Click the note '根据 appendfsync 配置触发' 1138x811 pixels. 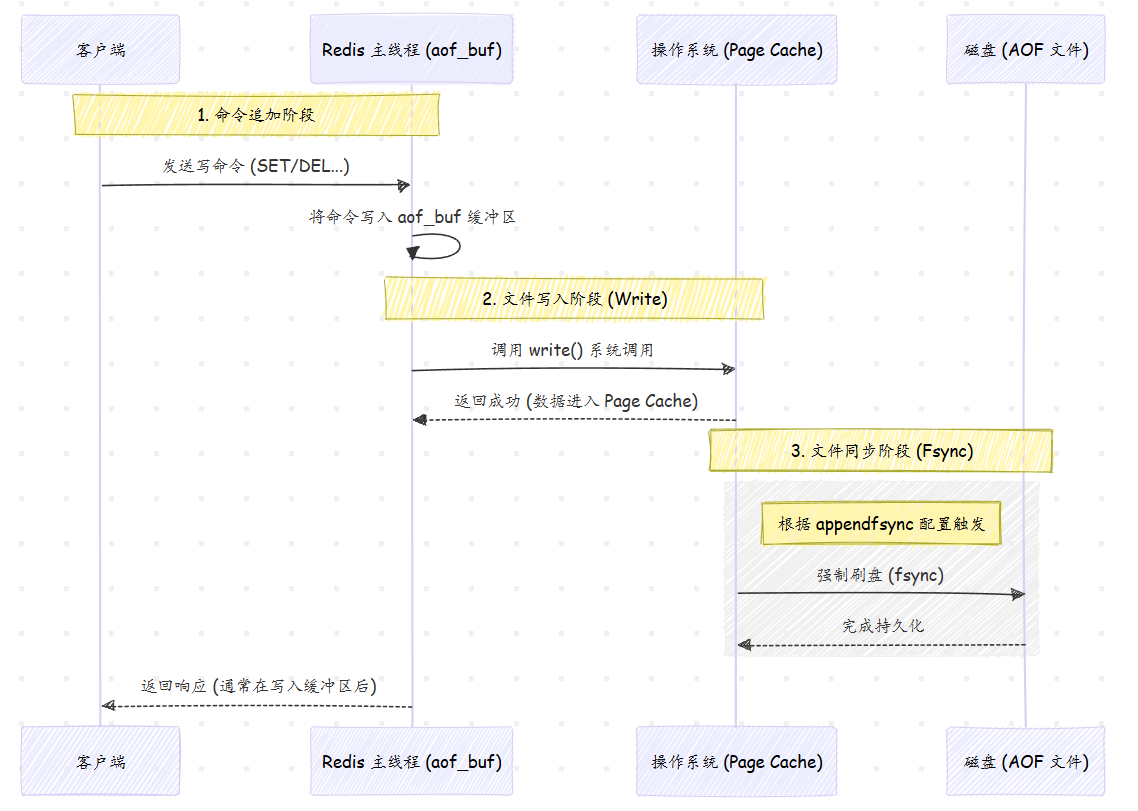[881, 523]
